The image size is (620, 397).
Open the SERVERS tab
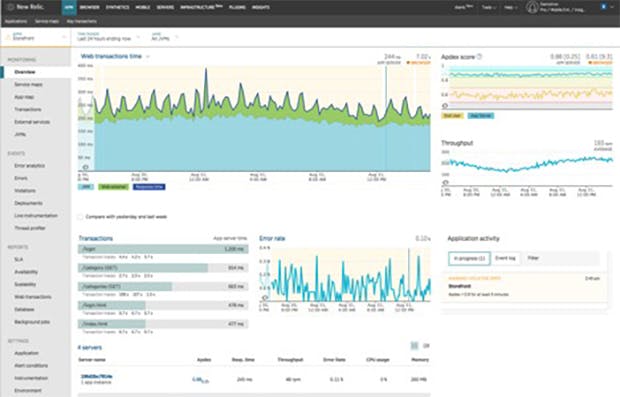point(165,7)
